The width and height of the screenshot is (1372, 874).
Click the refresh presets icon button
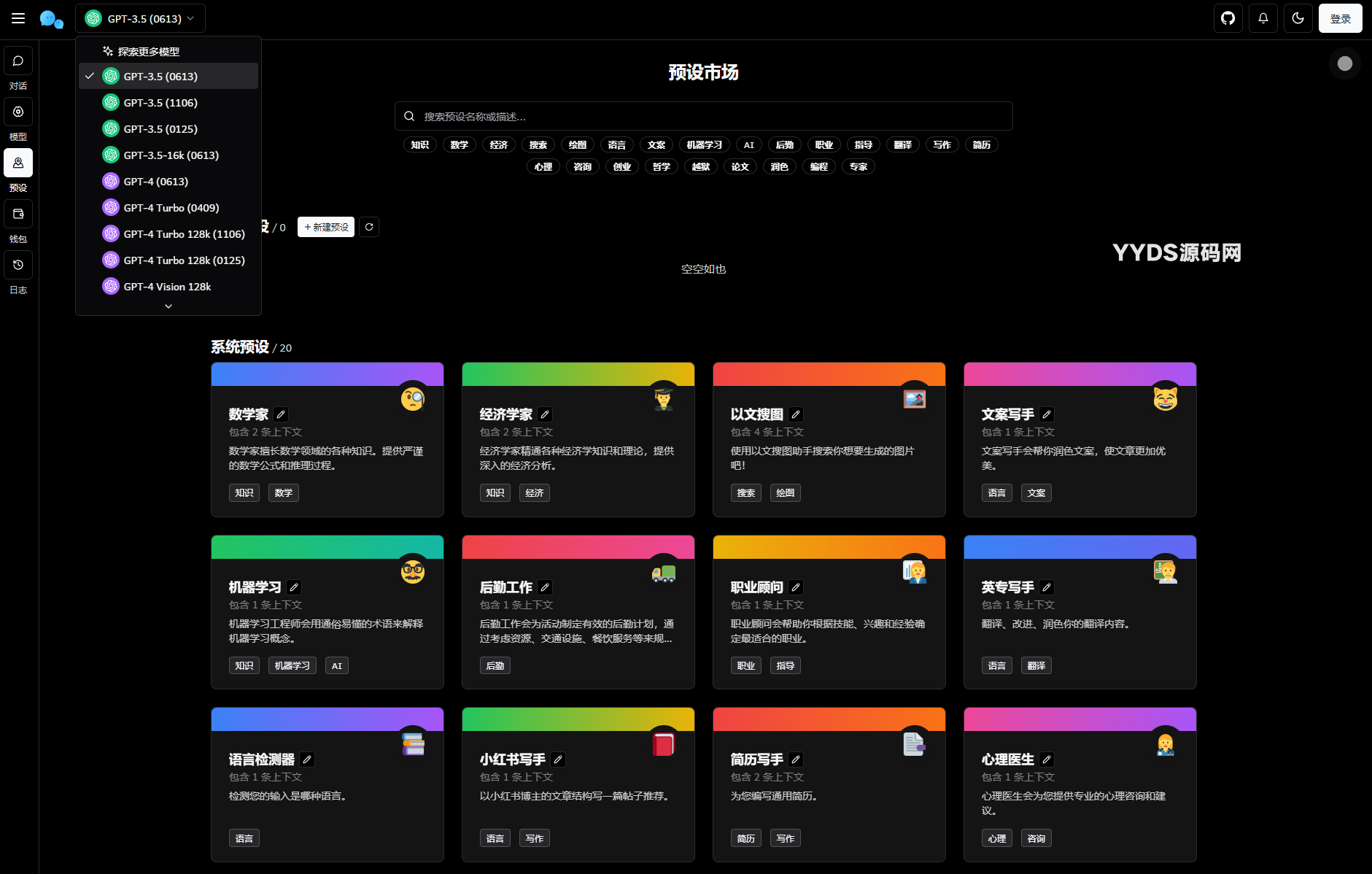coord(369,227)
